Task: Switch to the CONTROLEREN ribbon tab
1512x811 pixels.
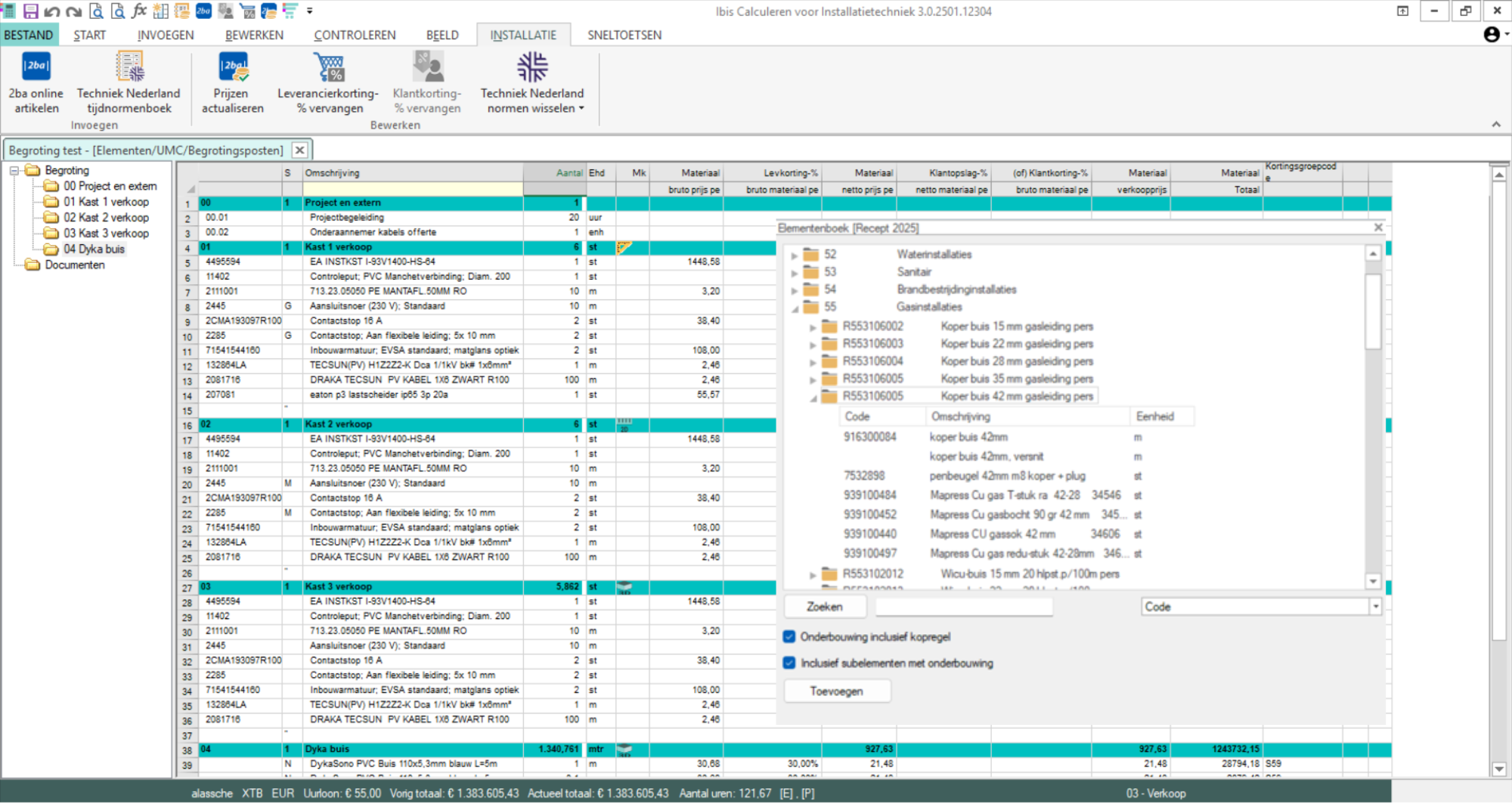Action: (355, 35)
